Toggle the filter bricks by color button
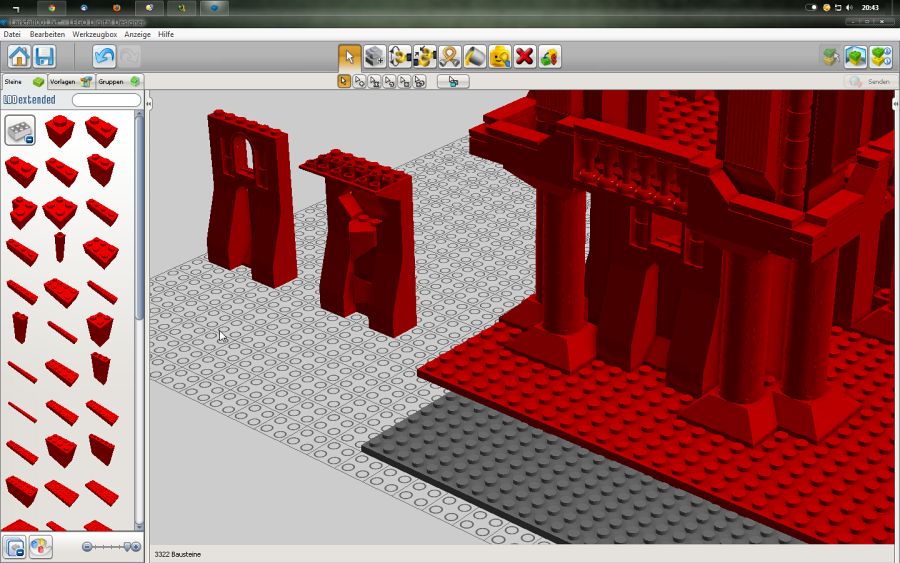 click(x=40, y=547)
